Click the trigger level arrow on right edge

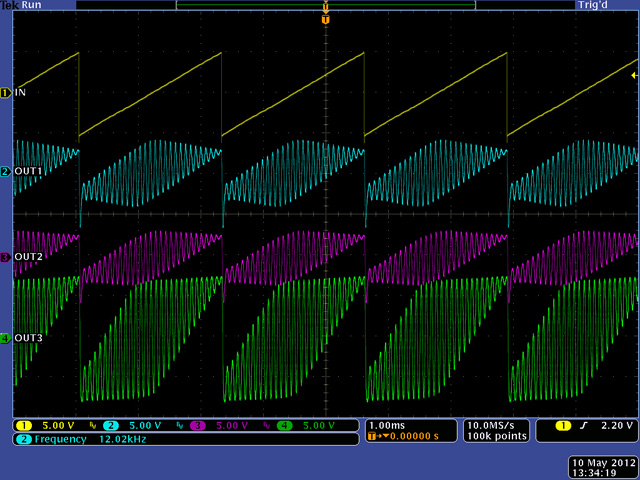[x=633, y=75]
